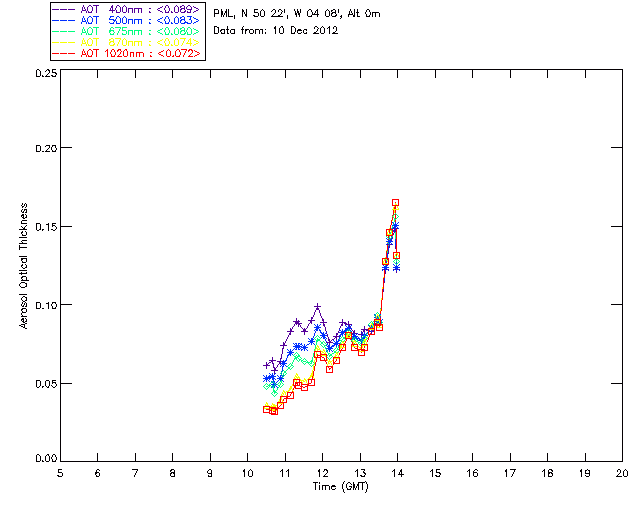Click the 'Aerosol Optical Thickness' y-axis title
This screenshot has height=512, width=640.
[x=24, y=266]
